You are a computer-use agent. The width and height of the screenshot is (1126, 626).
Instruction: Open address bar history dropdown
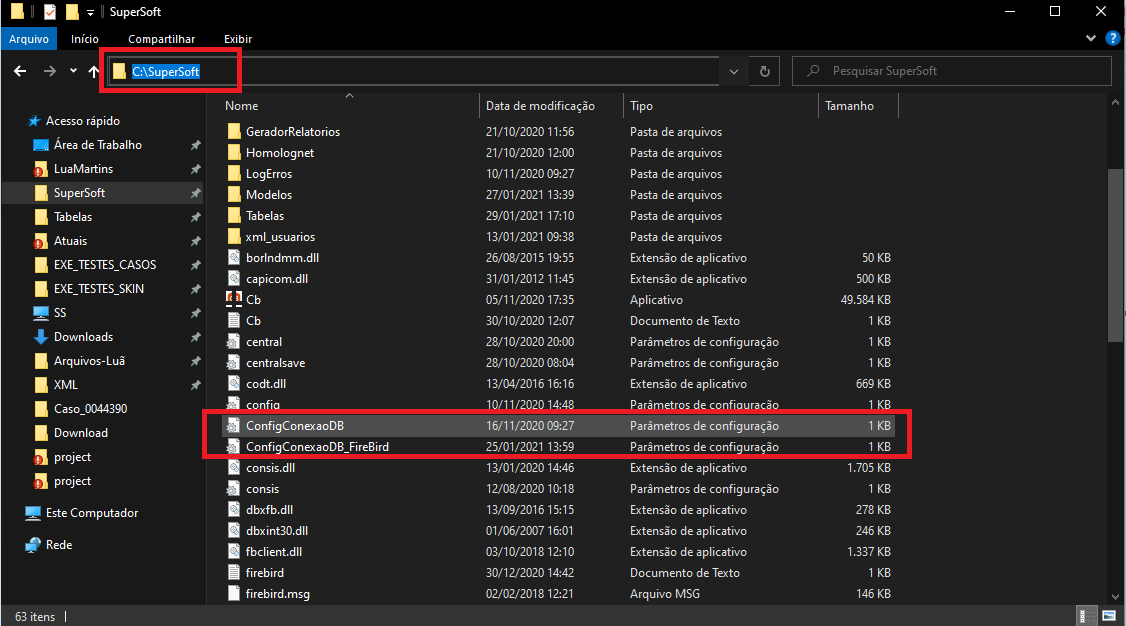pos(734,71)
